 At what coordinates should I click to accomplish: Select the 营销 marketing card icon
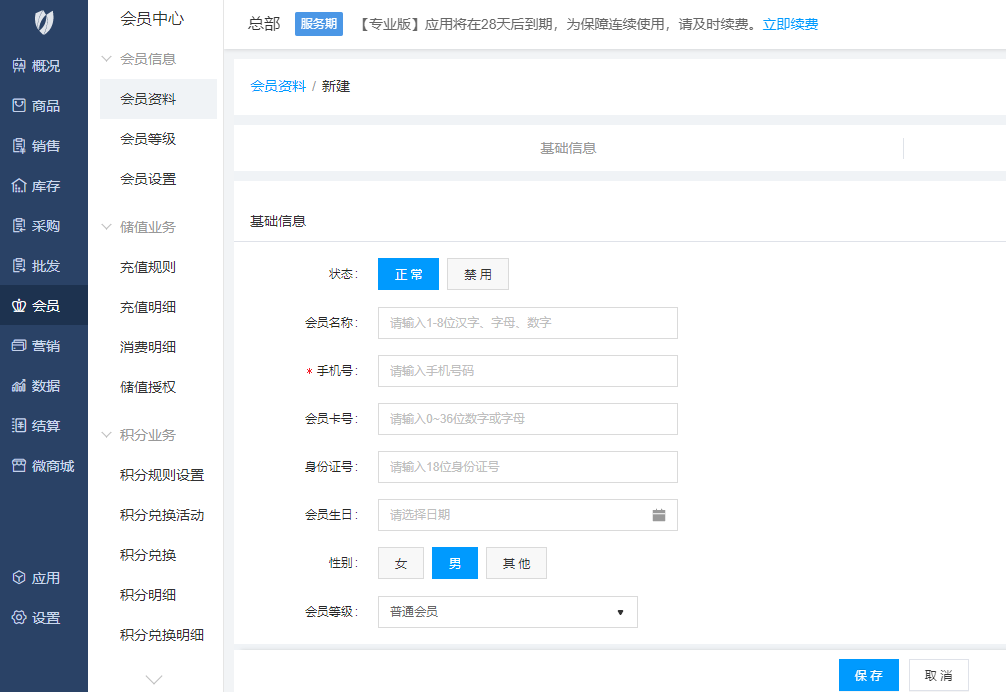point(19,346)
